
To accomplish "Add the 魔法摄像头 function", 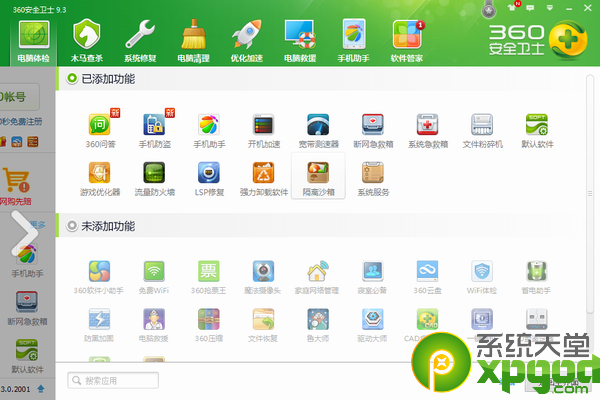I will coord(263,277).
